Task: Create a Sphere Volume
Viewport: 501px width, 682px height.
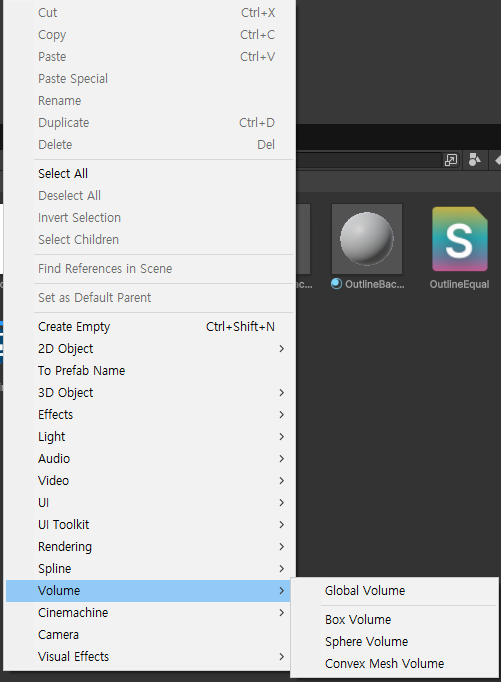Action: [395, 642]
